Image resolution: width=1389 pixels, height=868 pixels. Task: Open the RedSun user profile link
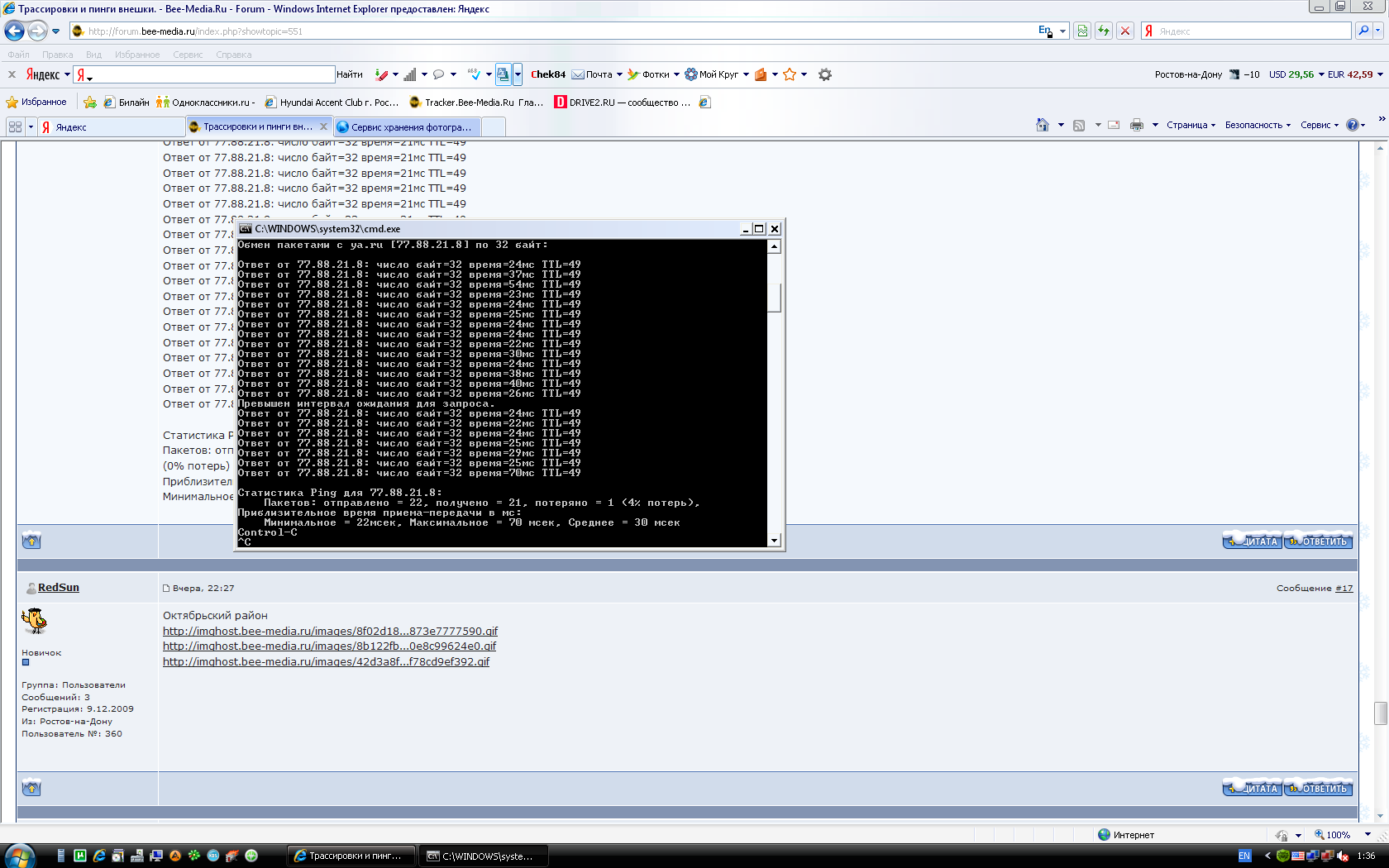coord(59,588)
